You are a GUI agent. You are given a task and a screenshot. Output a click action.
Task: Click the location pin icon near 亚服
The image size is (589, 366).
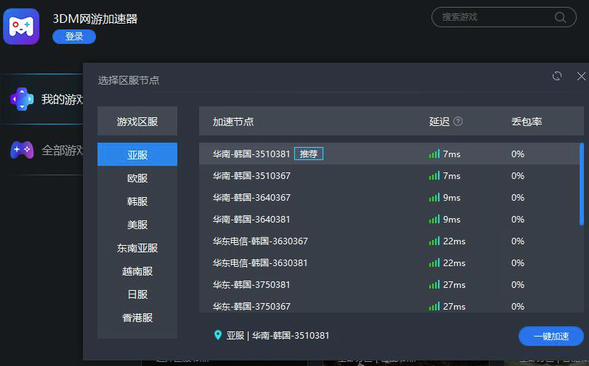pyautogui.click(x=217, y=335)
